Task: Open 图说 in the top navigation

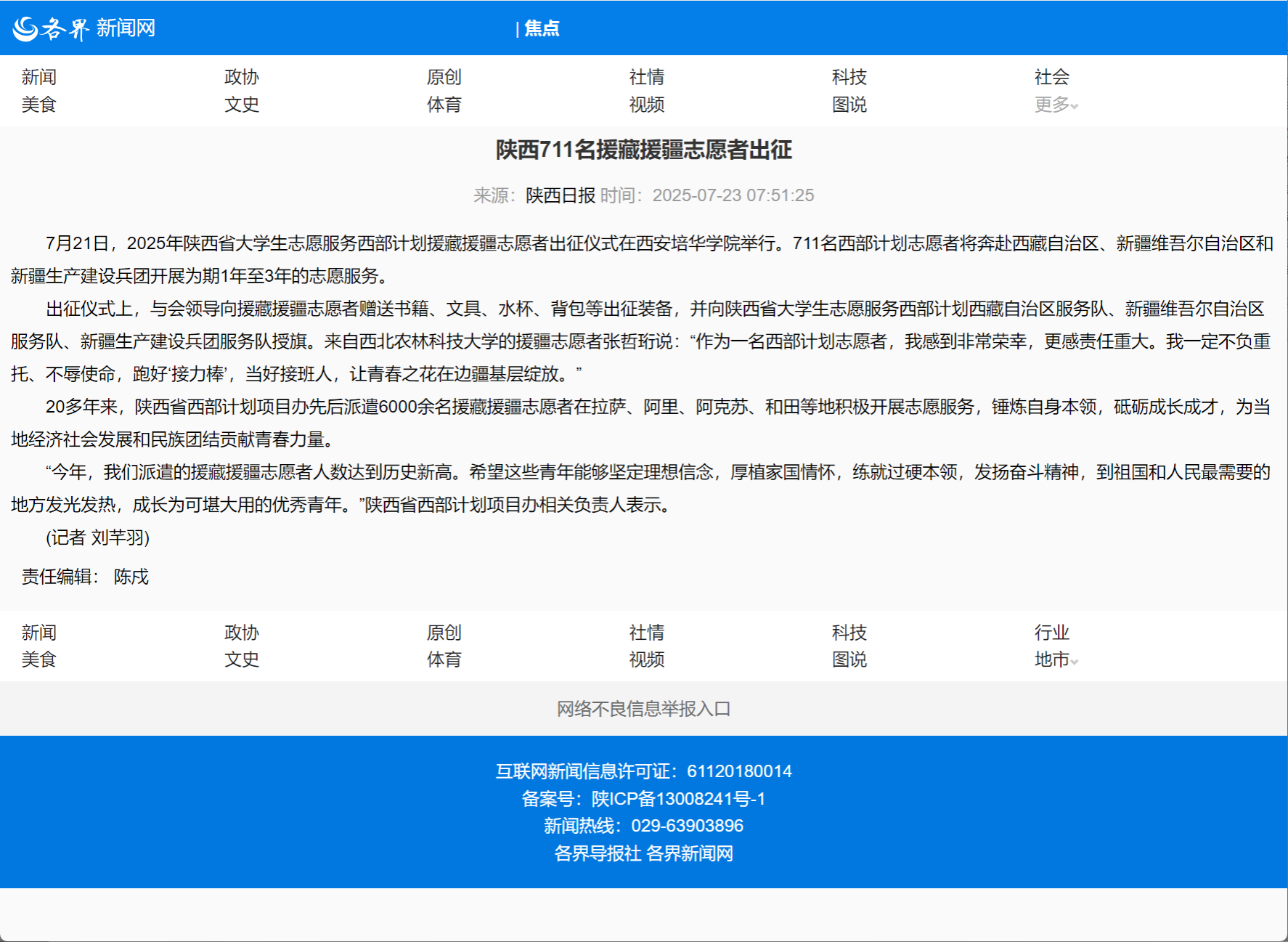Action: point(849,105)
